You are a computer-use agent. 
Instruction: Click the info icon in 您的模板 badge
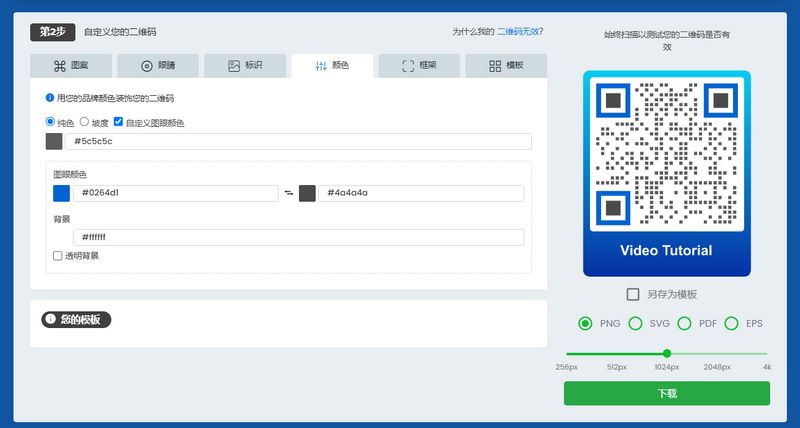(x=50, y=319)
